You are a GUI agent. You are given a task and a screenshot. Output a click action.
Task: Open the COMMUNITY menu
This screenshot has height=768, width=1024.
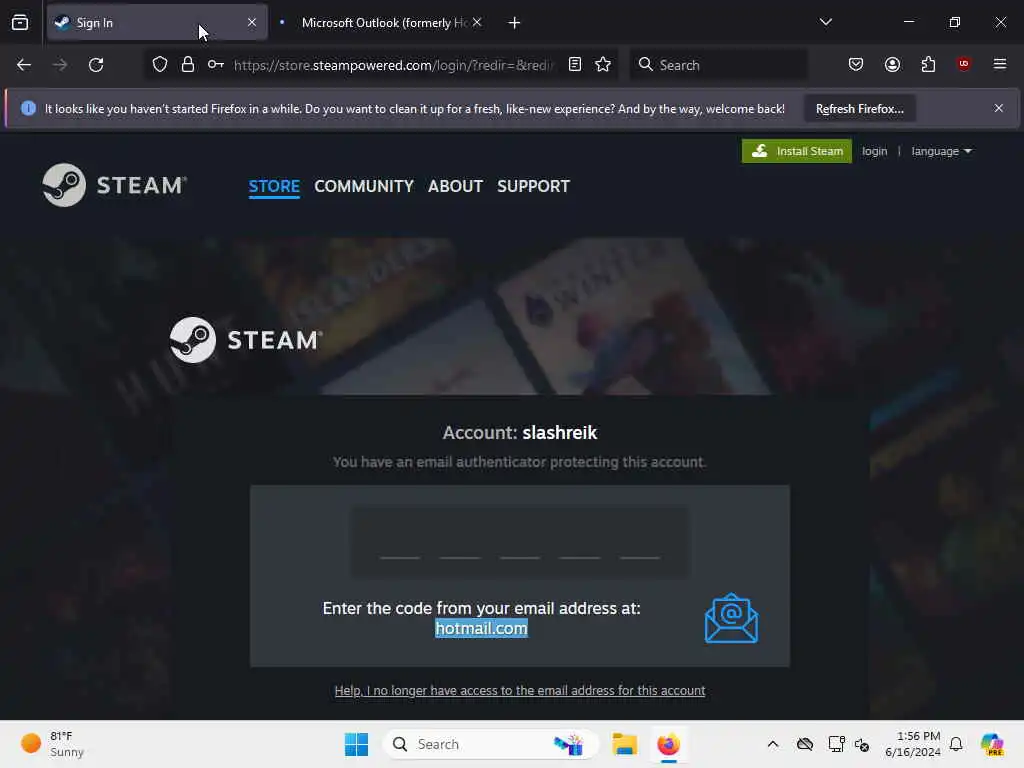[x=364, y=187]
